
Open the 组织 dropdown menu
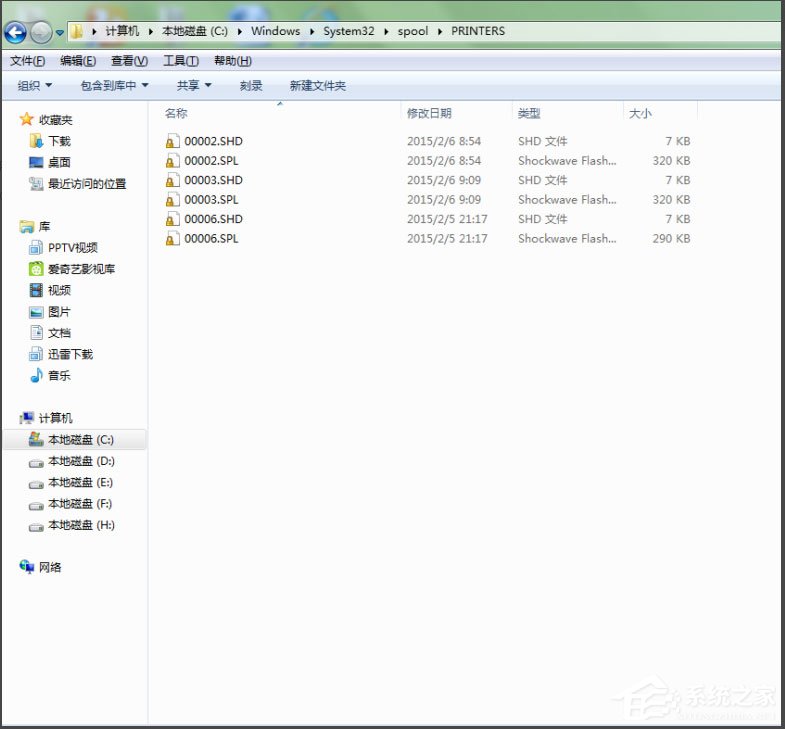[x=35, y=86]
